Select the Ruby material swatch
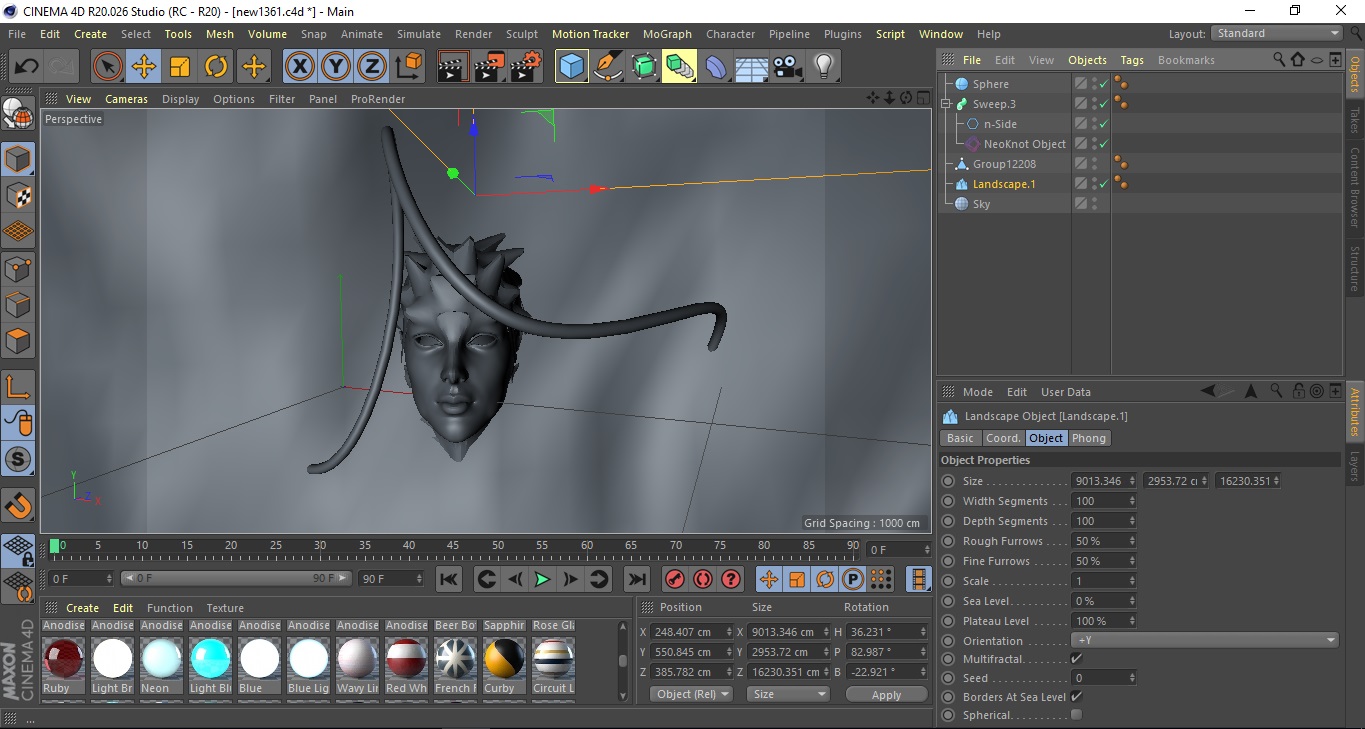This screenshot has height=729, width=1365. pyautogui.click(x=63, y=659)
